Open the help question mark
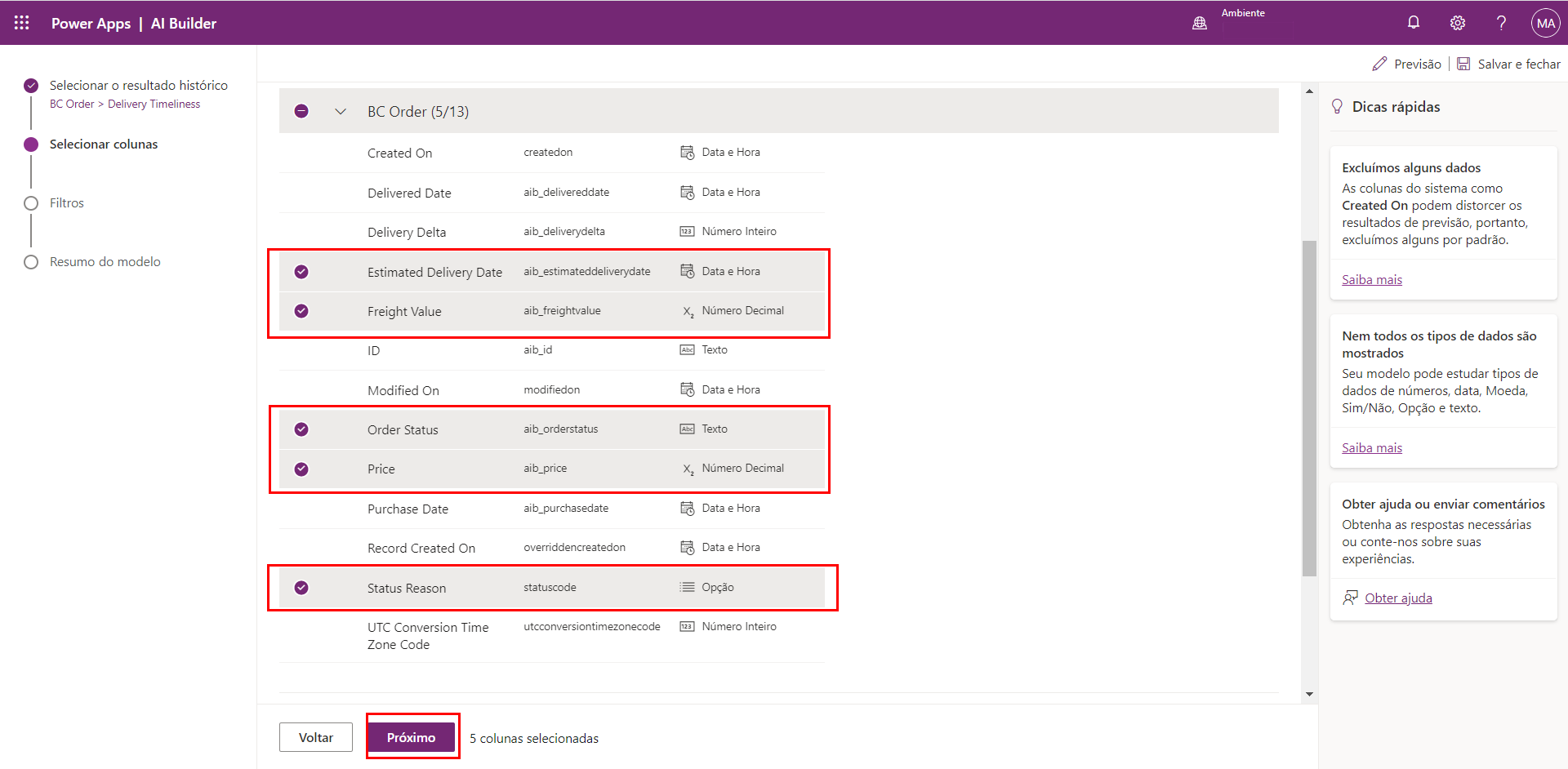 pyautogui.click(x=1501, y=23)
